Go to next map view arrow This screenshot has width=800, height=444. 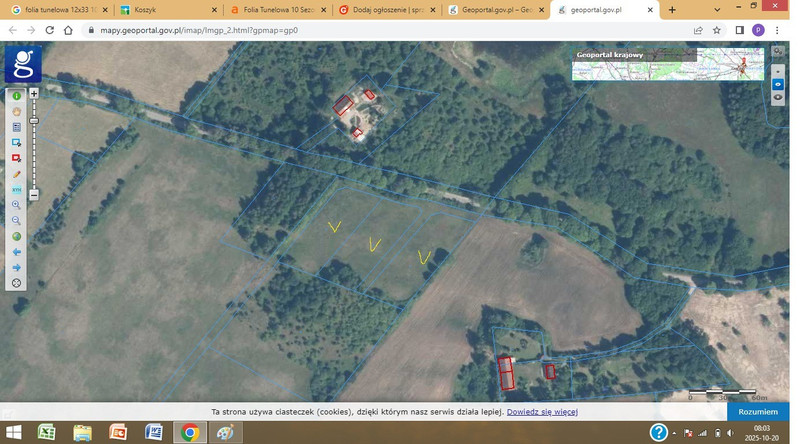click(x=16, y=268)
